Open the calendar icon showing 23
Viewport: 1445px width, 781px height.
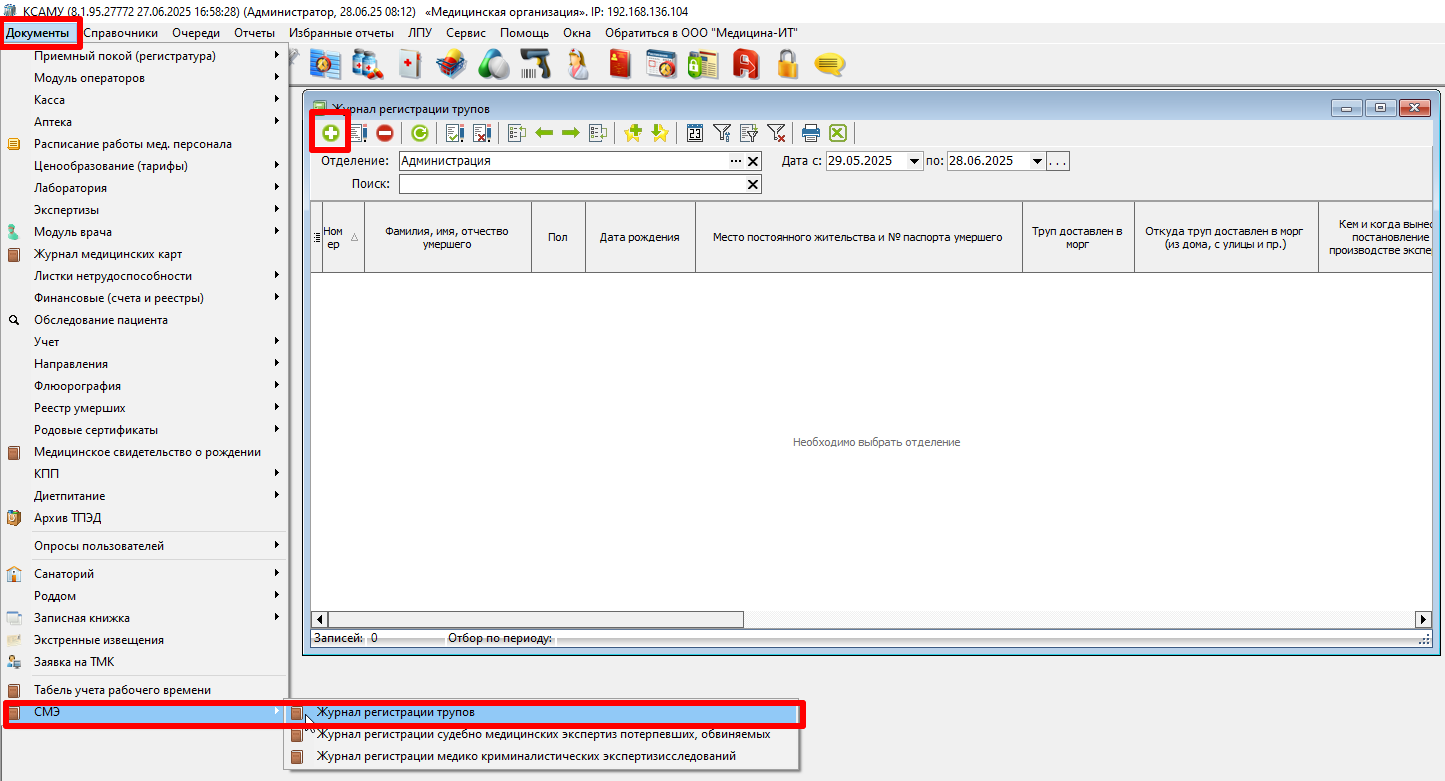[695, 133]
